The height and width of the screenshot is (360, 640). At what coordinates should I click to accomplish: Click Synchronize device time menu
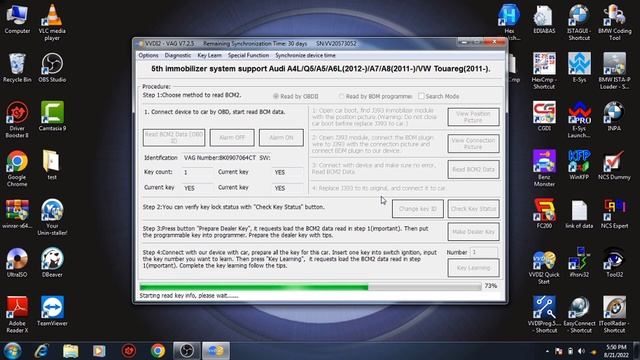[305, 56]
